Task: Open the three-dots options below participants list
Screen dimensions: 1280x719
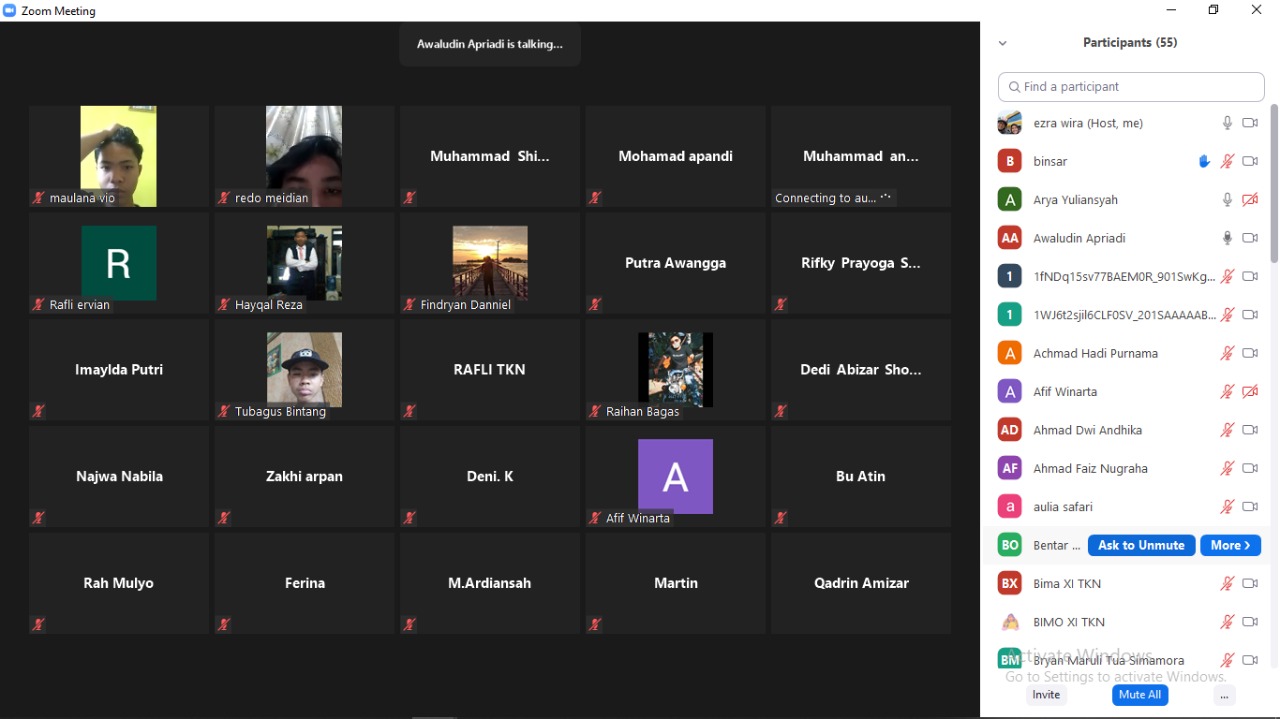Action: tap(1224, 696)
